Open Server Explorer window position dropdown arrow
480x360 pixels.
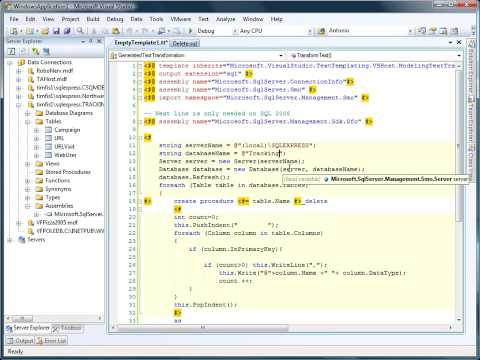coord(83,41)
